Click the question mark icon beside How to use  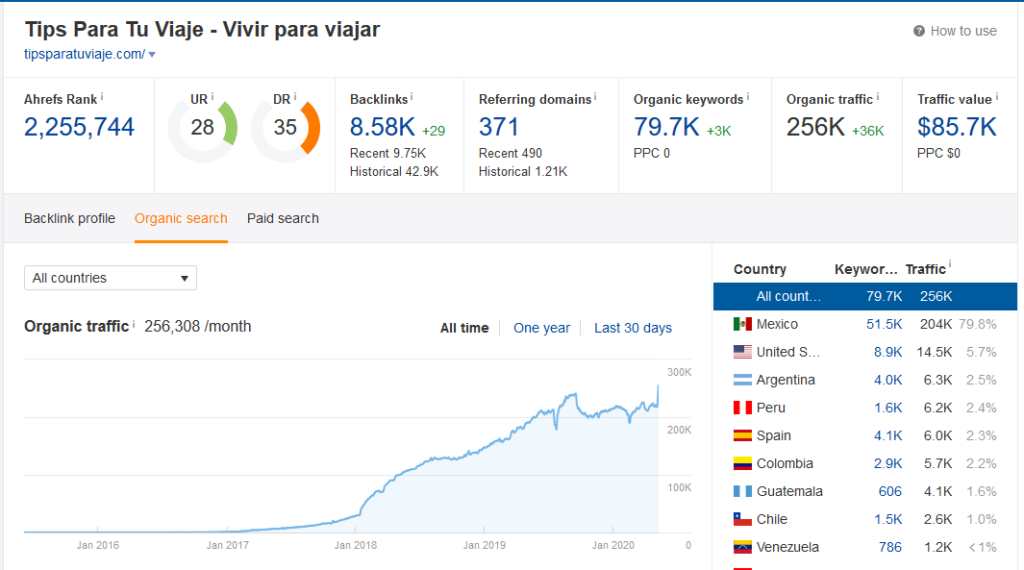[919, 31]
